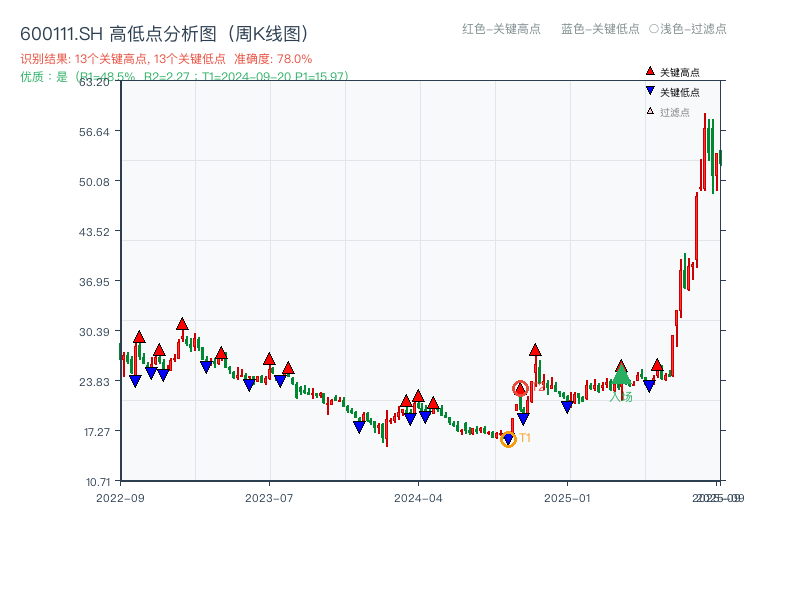Viewport: 800px width, 600px height.
Task: Click the blue key low triangle nearest the 2025-01 gridline
Action: (567, 407)
